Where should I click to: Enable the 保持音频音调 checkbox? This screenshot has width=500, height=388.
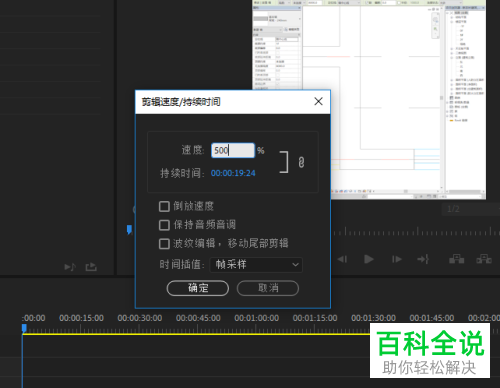(x=164, y=225)
